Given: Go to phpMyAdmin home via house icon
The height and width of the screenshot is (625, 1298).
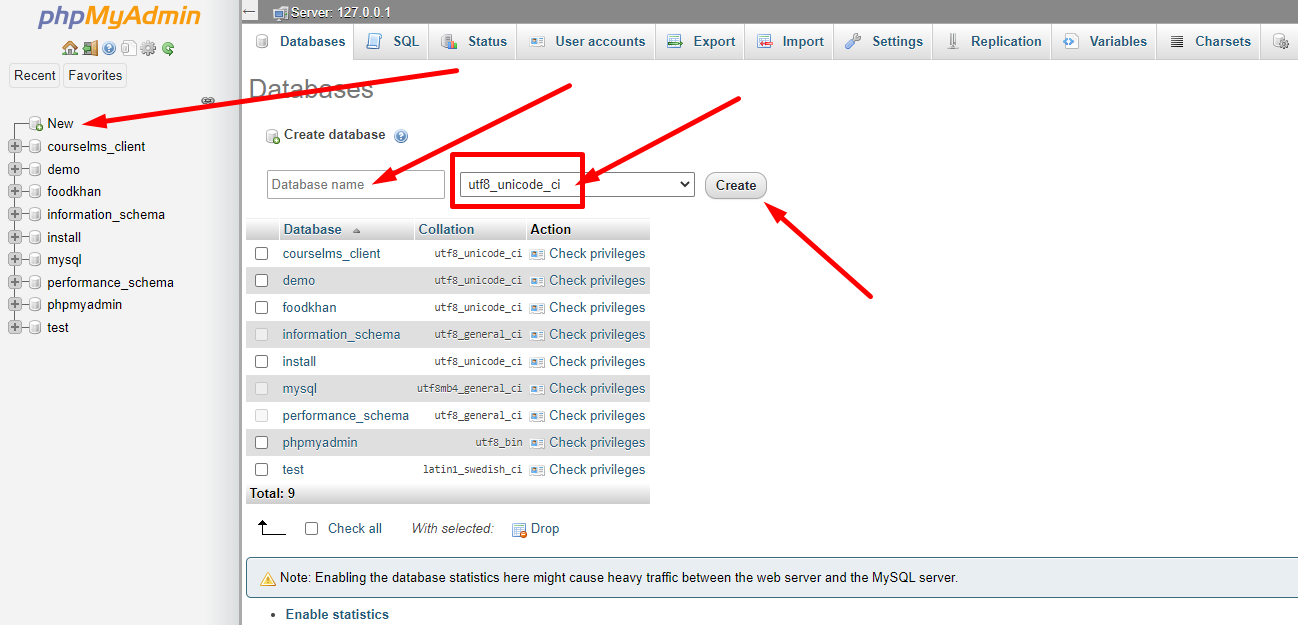Looking at the screenshot, I should (x=70, y=48).
